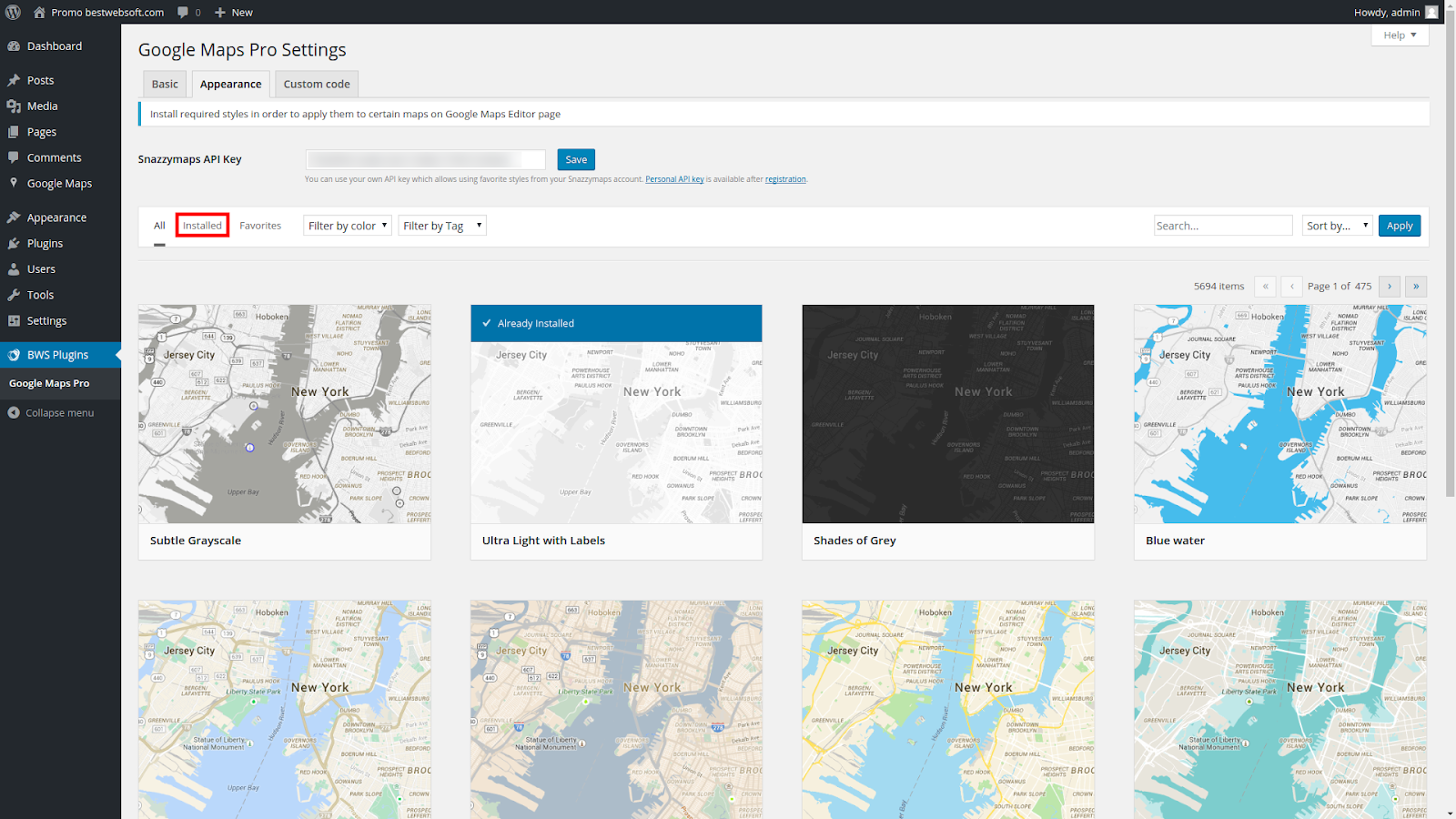Go to the previous page of styles

(1291, 286)
